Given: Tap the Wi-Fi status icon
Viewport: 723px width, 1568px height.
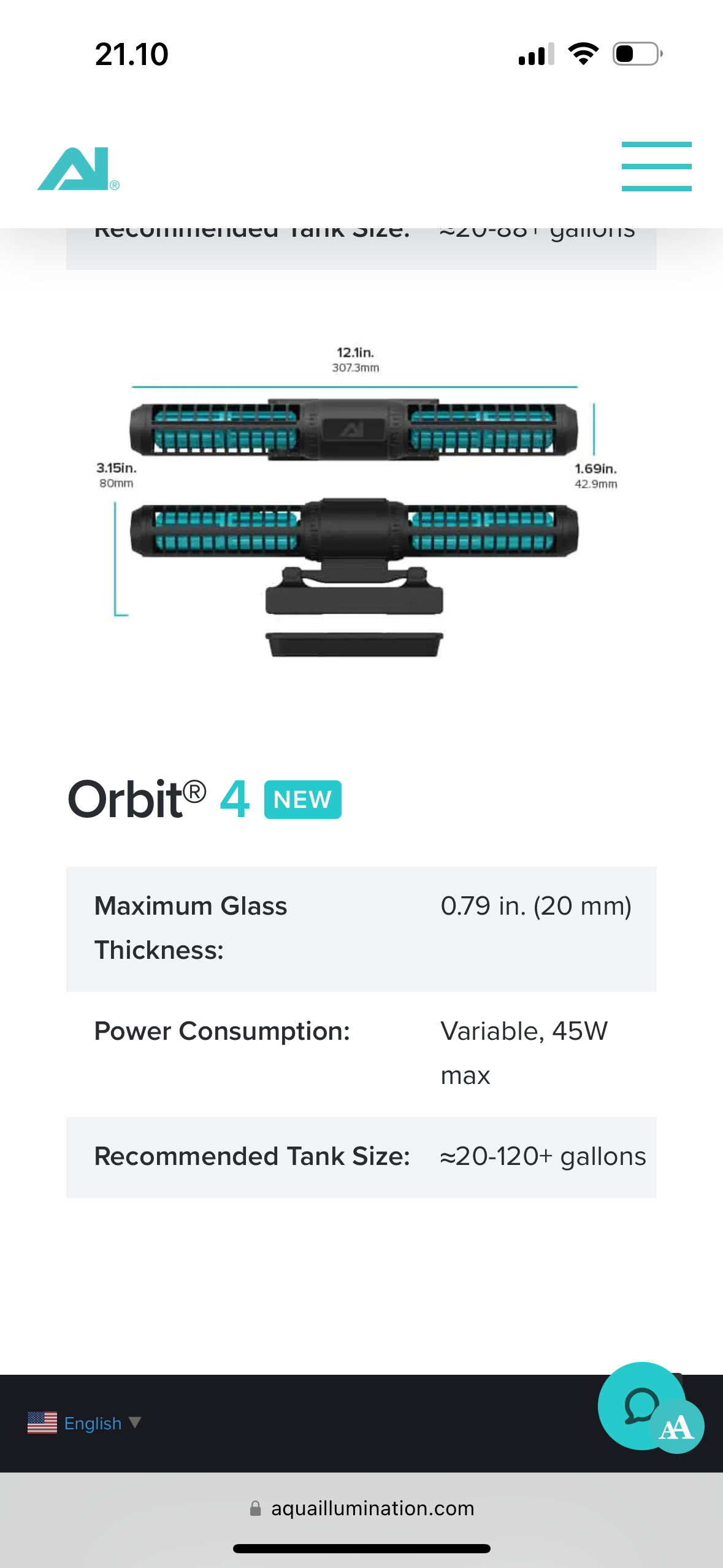Looking at the screenshot, I should 583,54.
